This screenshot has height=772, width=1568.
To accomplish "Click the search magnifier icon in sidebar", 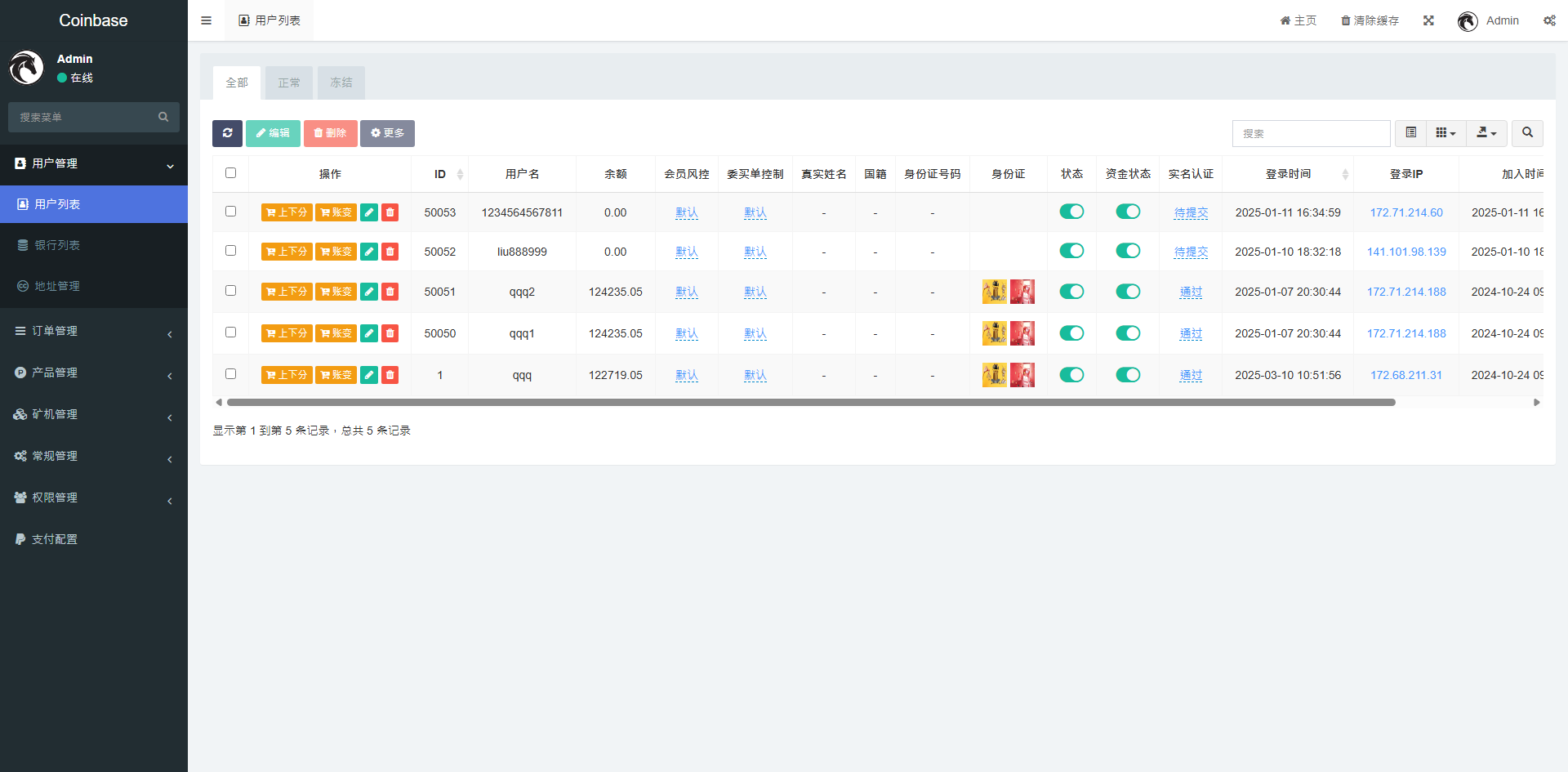I will (163, 117).
